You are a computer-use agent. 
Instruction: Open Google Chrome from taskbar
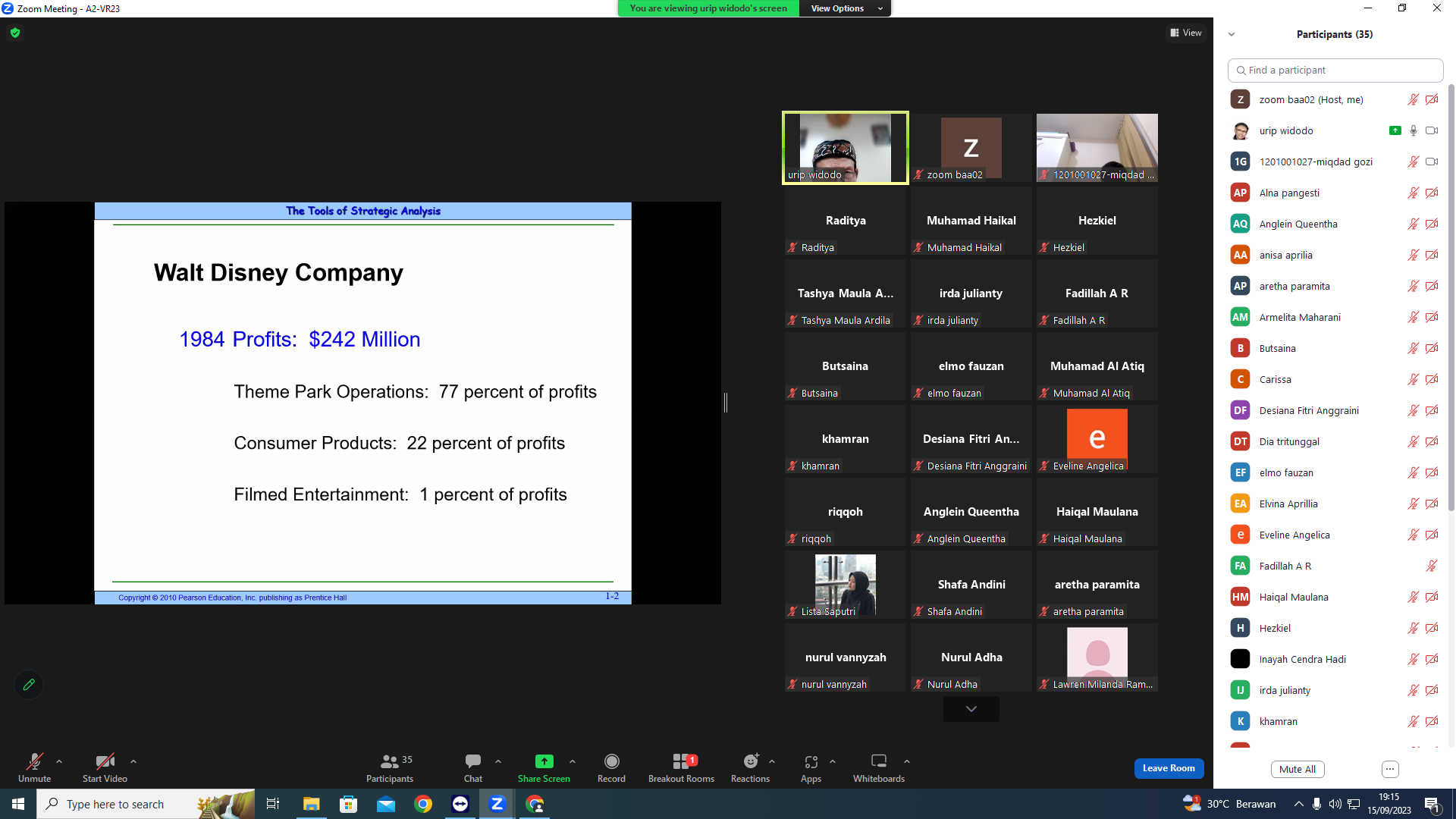pyautogui.click(x=423, y=804)
